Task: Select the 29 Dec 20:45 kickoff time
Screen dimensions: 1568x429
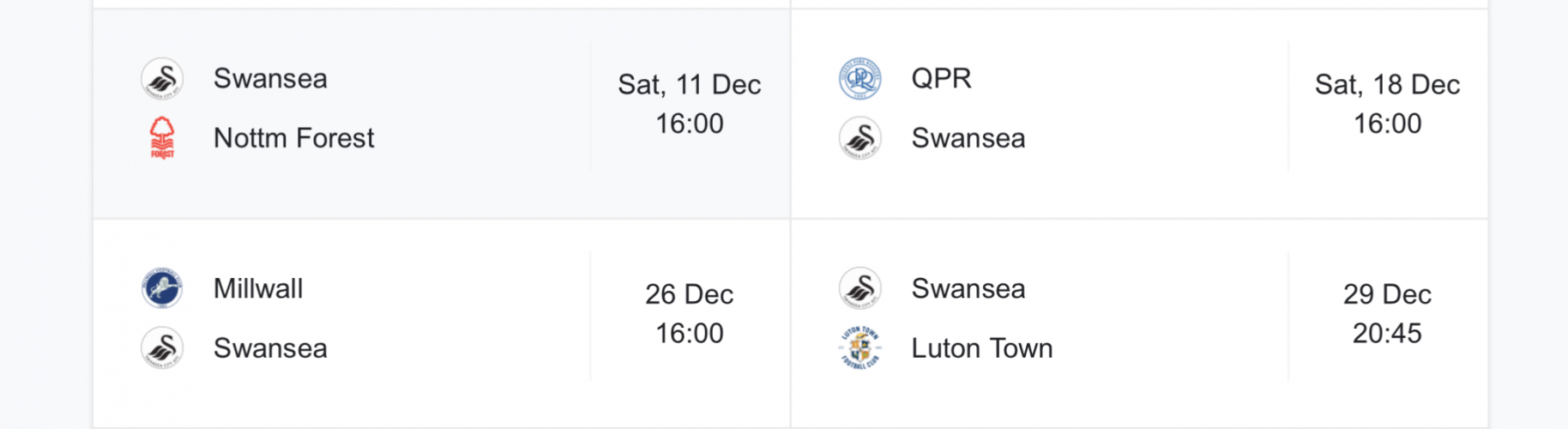Action: (1387, 333)
